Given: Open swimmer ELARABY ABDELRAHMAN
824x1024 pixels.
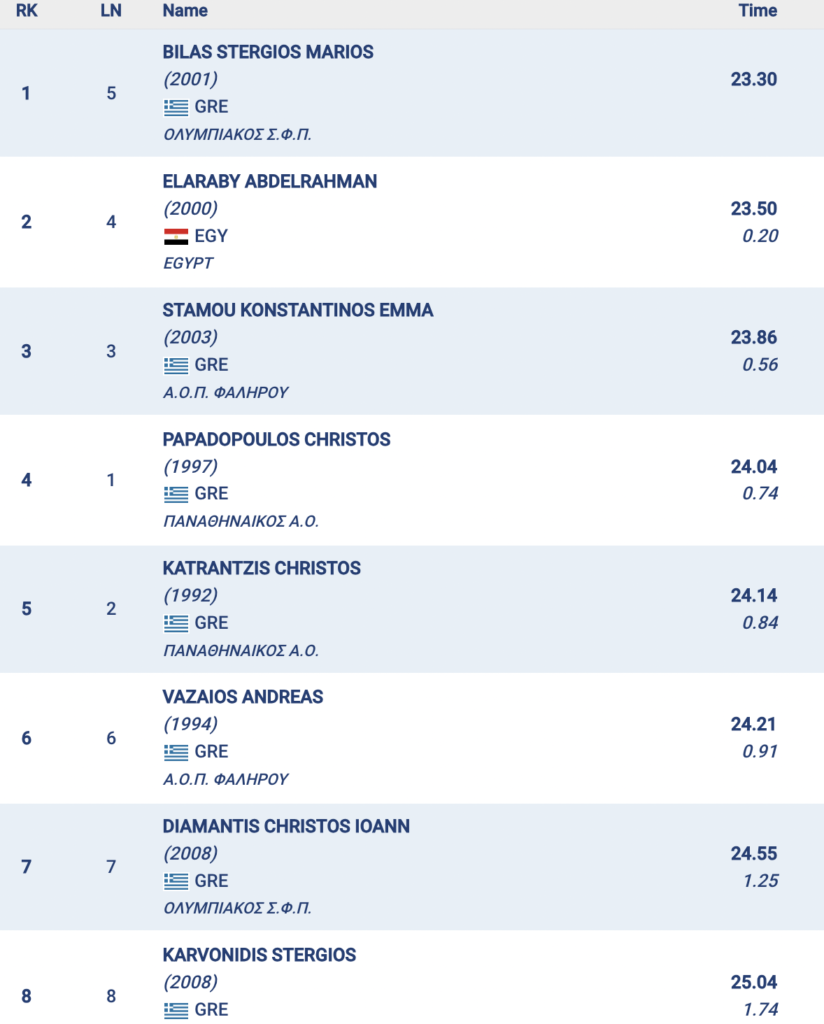Looking at the screenshot, I should (270, 181).
